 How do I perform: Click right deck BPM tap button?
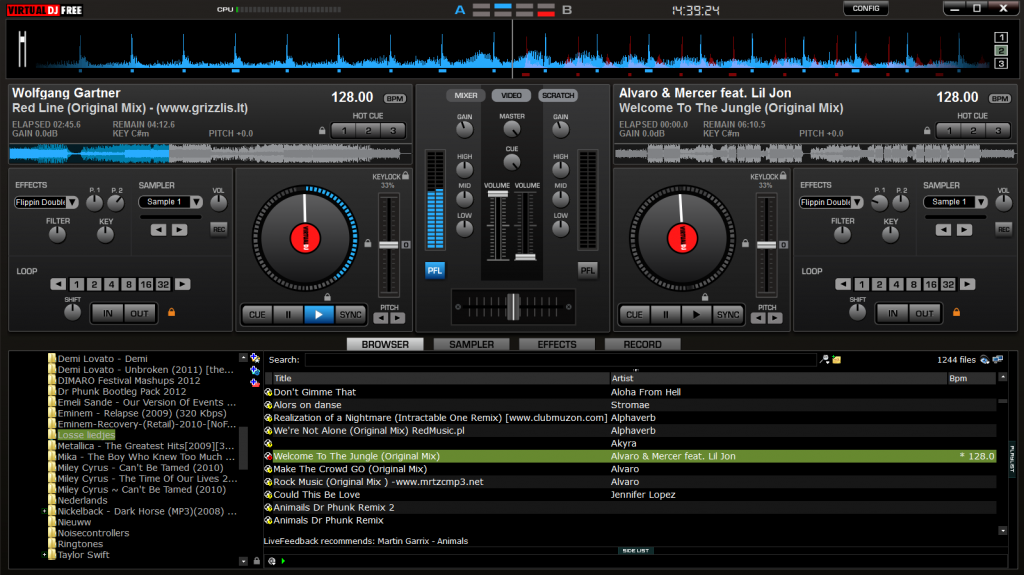pos(1000,99)
